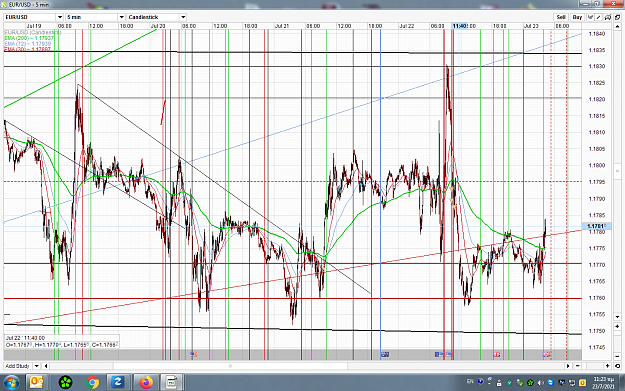
Task: Click the detach chart window icon
Action: (x=617, y=17)
